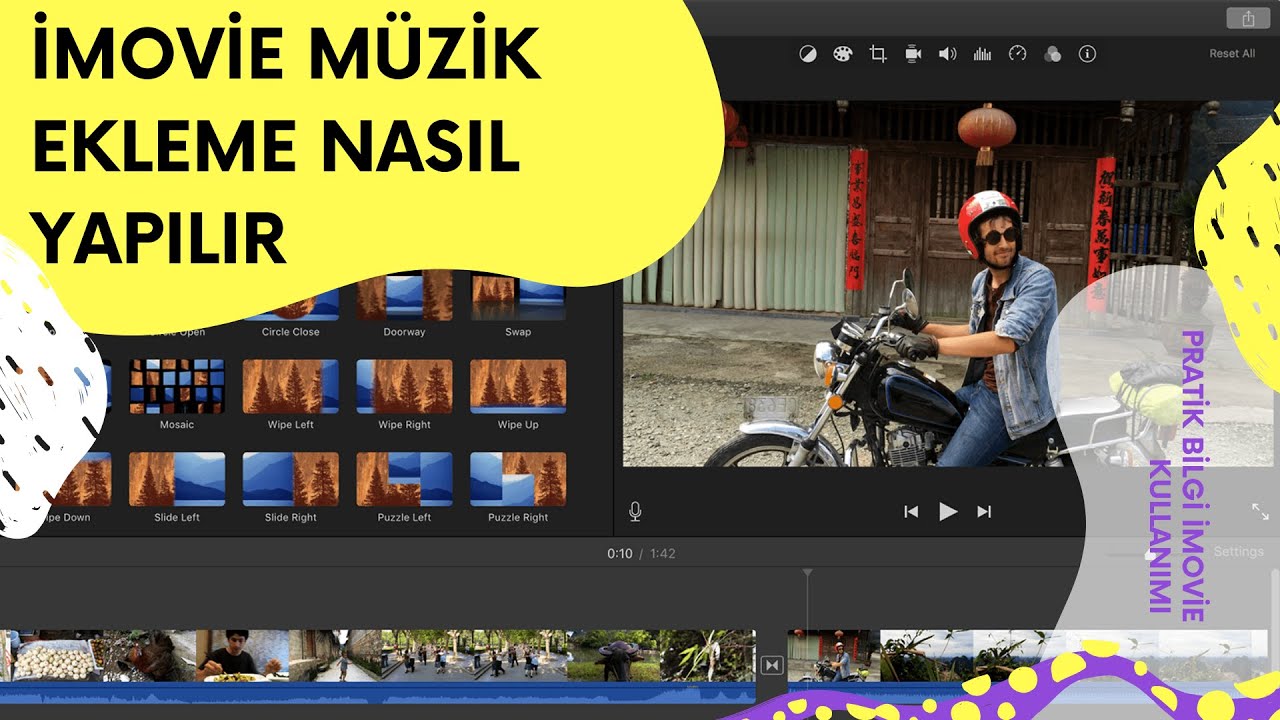Select the man eating clip in timeline
This screenshot has width=1280, height=720.
tap(243, 656)
